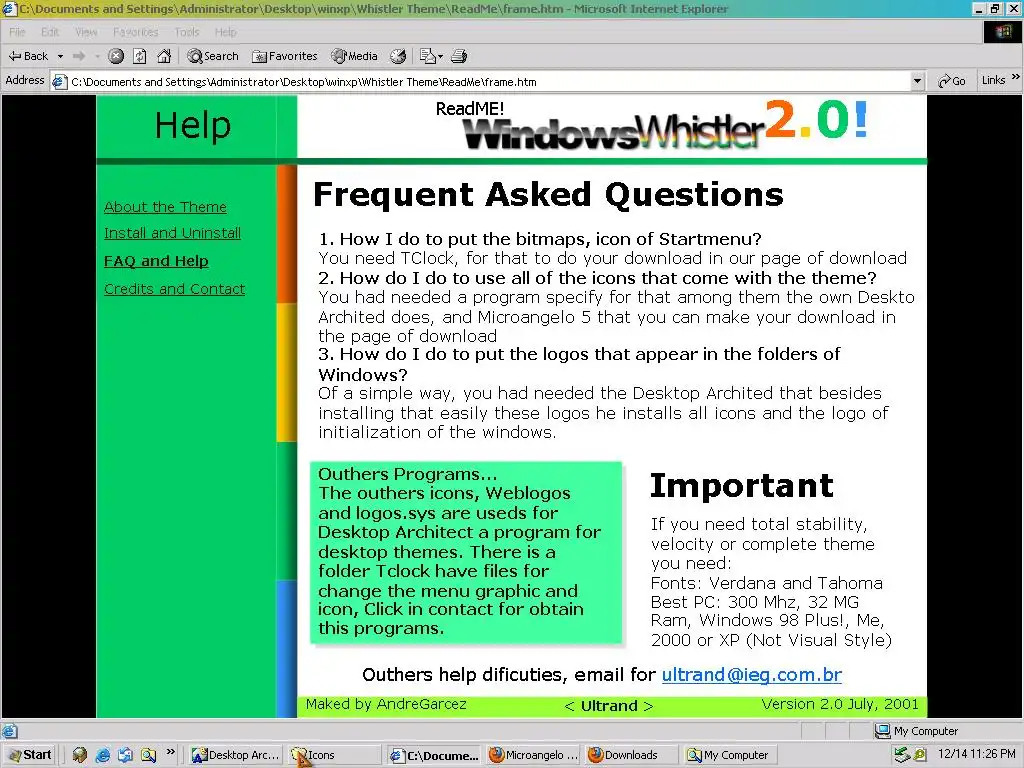Print the page with the printer icon
Viewport: 1024px width, 768px height.
point(459,56)
